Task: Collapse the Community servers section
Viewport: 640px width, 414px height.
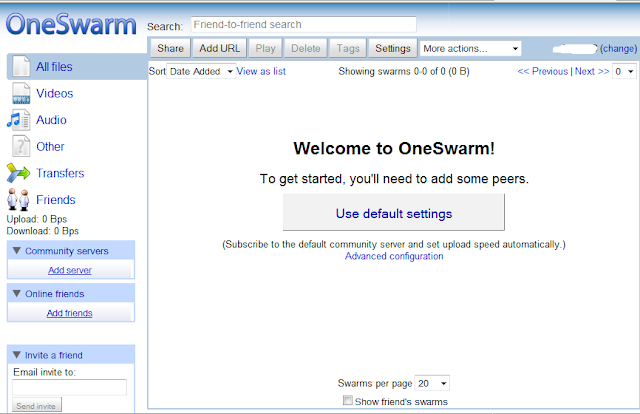Action: (17, 251)
